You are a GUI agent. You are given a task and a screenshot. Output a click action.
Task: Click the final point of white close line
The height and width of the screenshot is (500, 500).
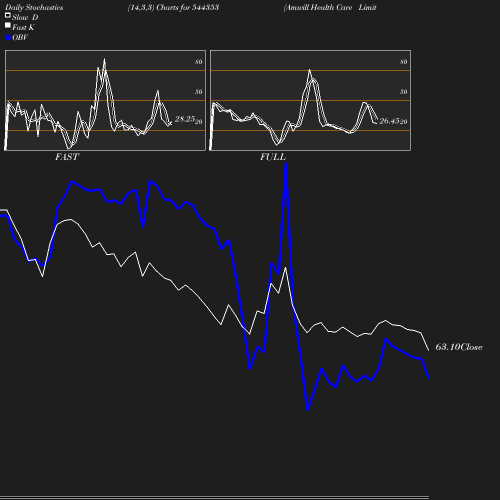tap(428, 350)
